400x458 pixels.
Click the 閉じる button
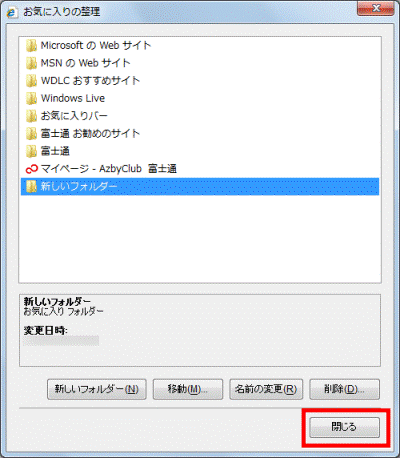[x=344, y=427]
